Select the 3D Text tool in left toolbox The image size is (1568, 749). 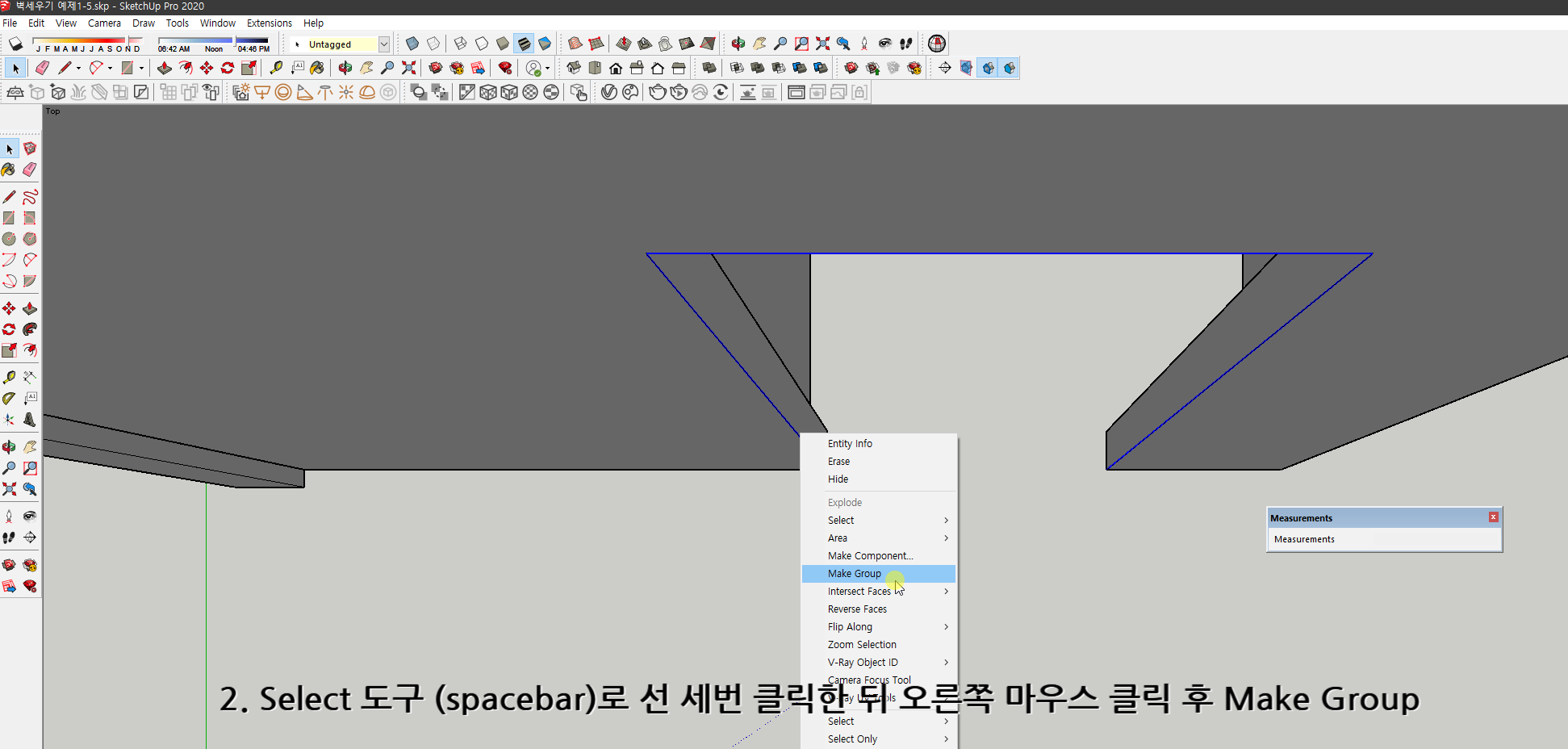30,419
